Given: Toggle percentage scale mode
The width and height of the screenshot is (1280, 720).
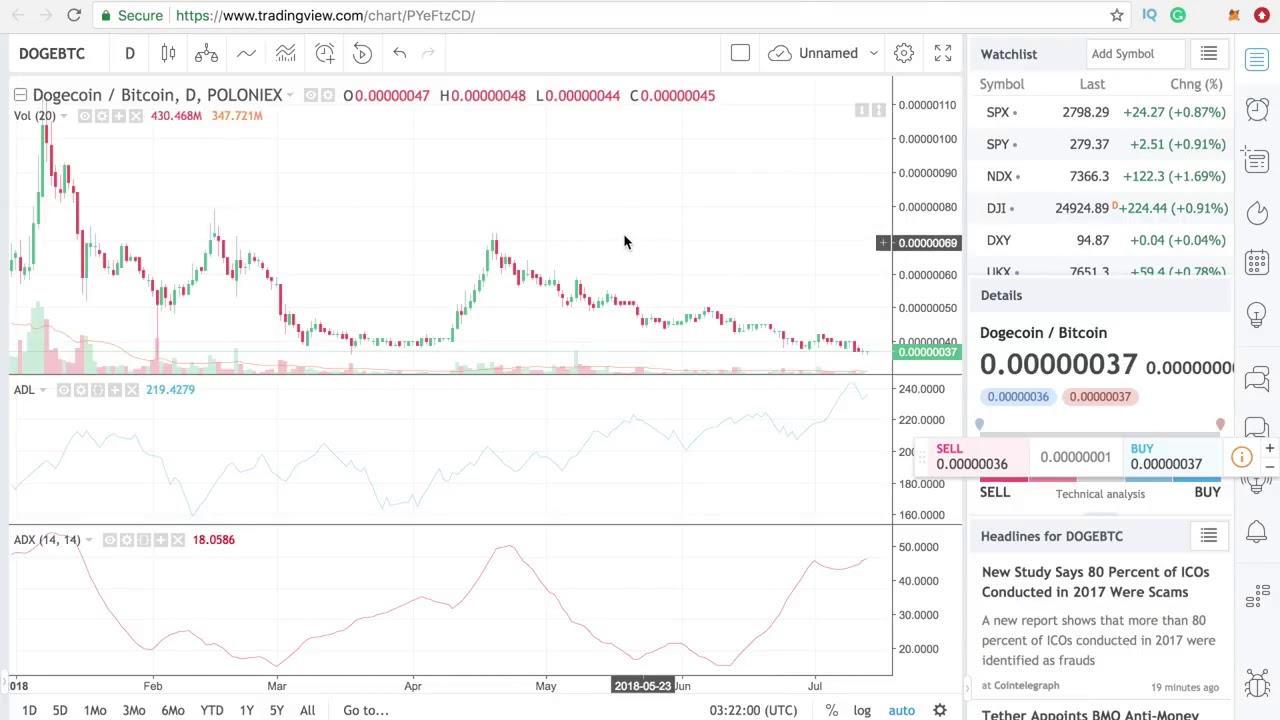Looking at the screenshot, I should 831,710.
